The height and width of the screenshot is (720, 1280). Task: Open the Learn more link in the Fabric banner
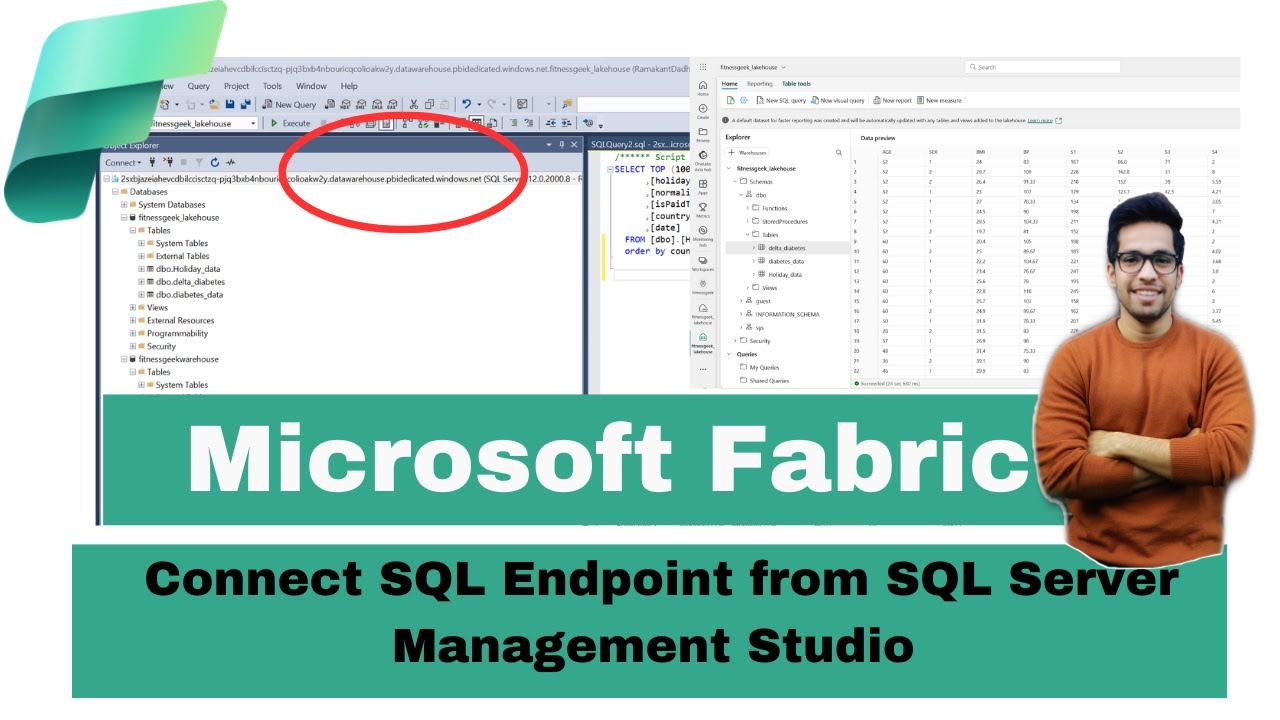[x=1040, y=120]
